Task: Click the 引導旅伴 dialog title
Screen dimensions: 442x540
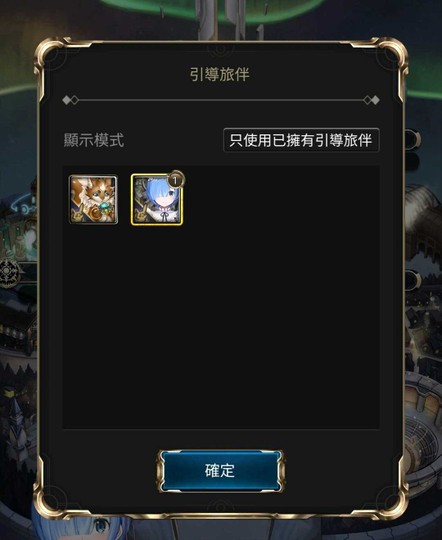Action: (220, 74)
